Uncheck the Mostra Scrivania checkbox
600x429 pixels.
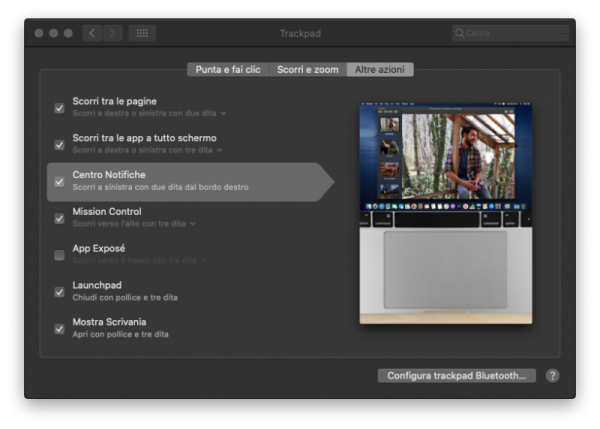point(59,329)
